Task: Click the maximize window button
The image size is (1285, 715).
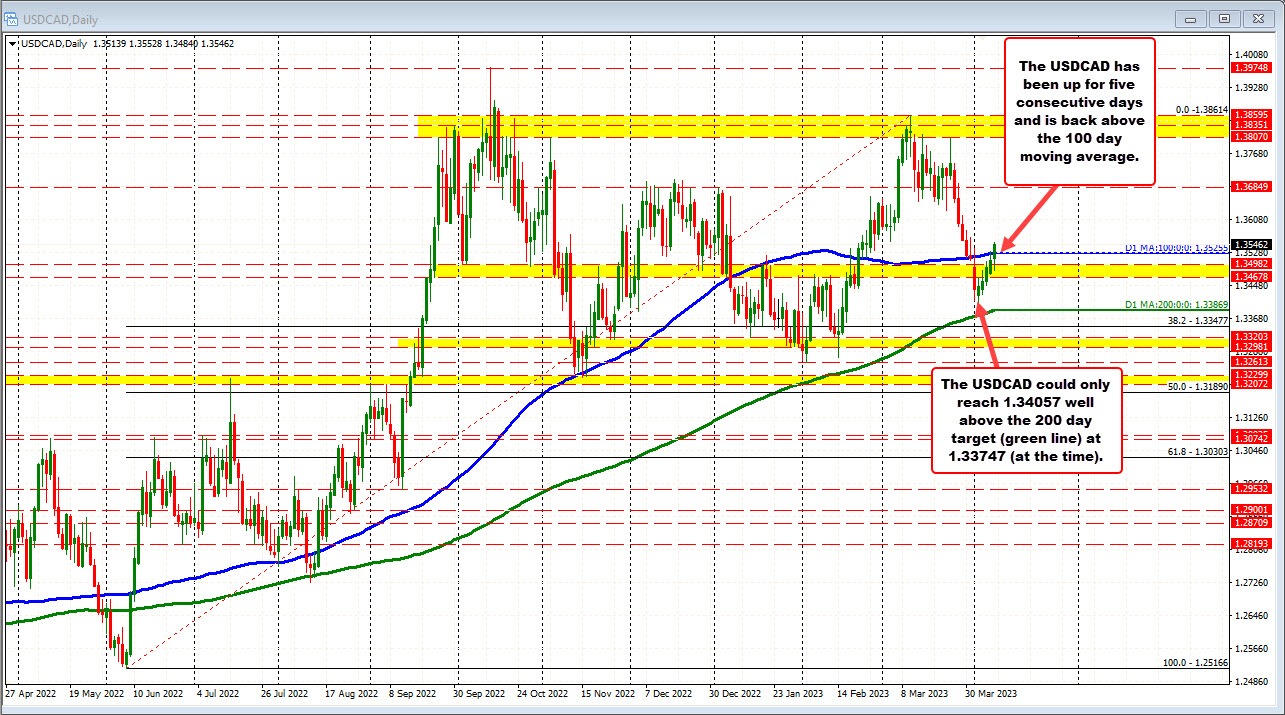Action: click(x=1223, y=18)
